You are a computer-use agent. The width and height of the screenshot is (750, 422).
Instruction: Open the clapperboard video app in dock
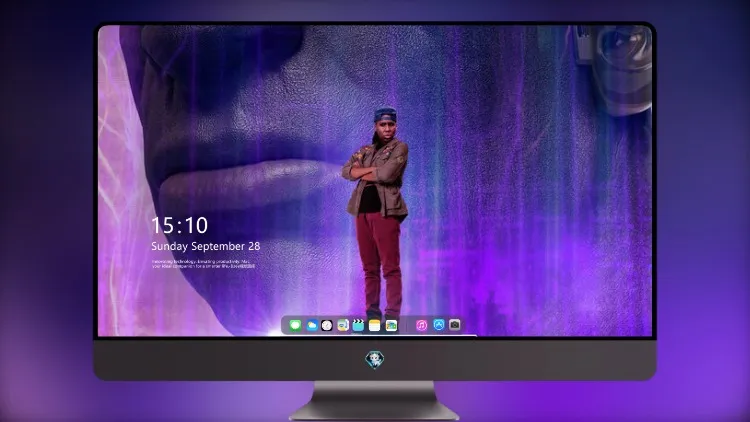point(358,325)
